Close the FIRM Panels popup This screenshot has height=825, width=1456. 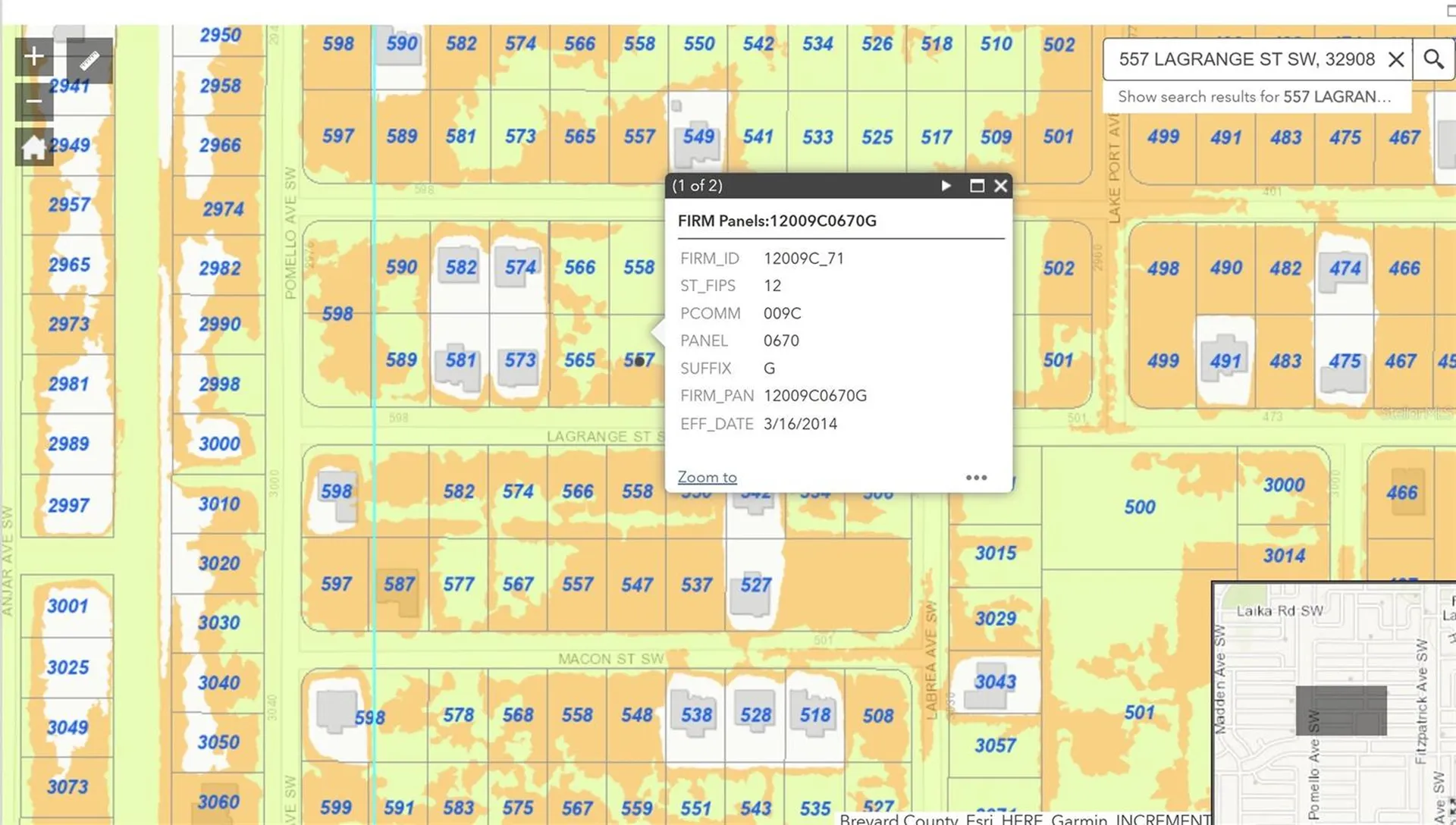(x=1001, y=186)
